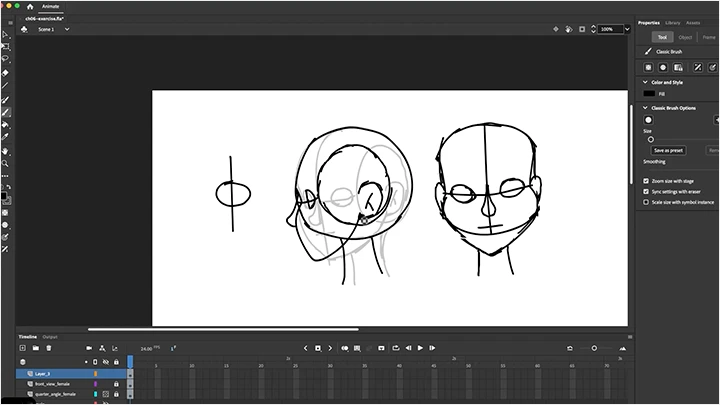Open the Output tab beside Timeline
This screenshot has height=405, width=720.
click(x=50, y=337)
